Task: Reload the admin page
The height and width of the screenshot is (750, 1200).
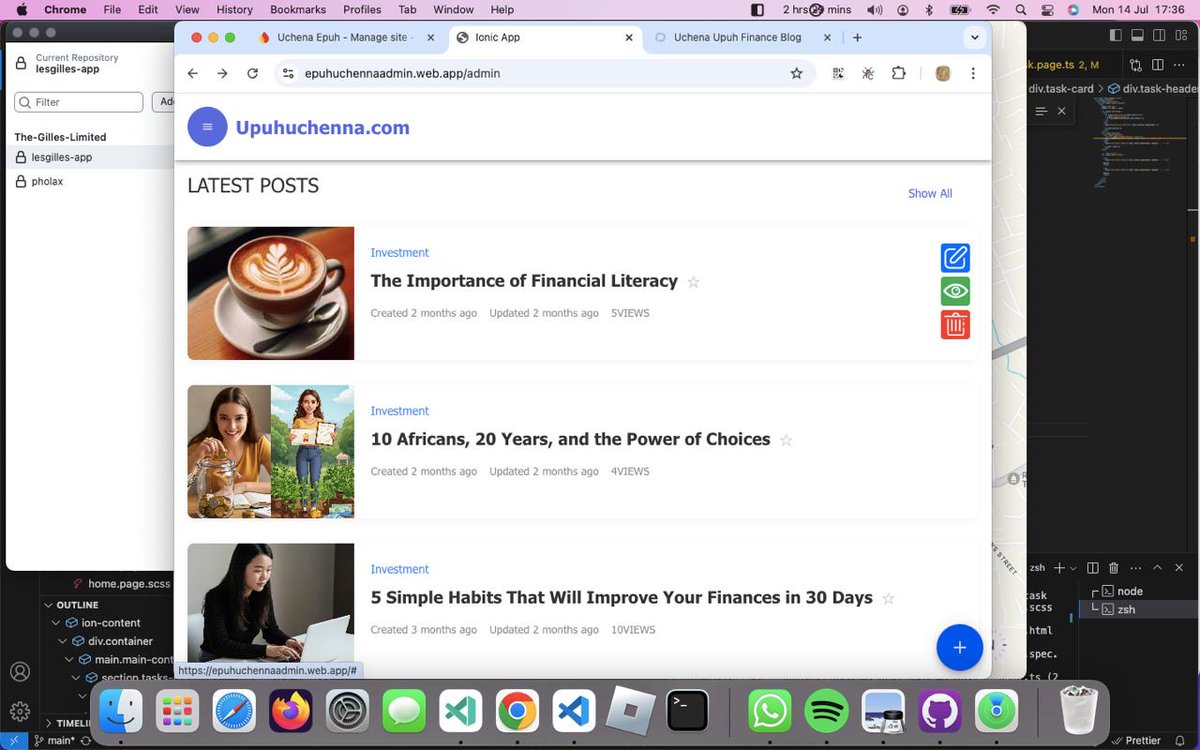Action: pyautogui.click(x=252, y=73)
